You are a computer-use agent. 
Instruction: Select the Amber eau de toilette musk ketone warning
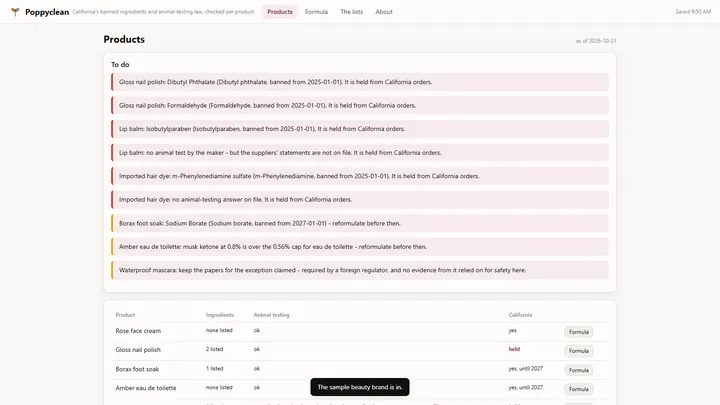[360, 247]
